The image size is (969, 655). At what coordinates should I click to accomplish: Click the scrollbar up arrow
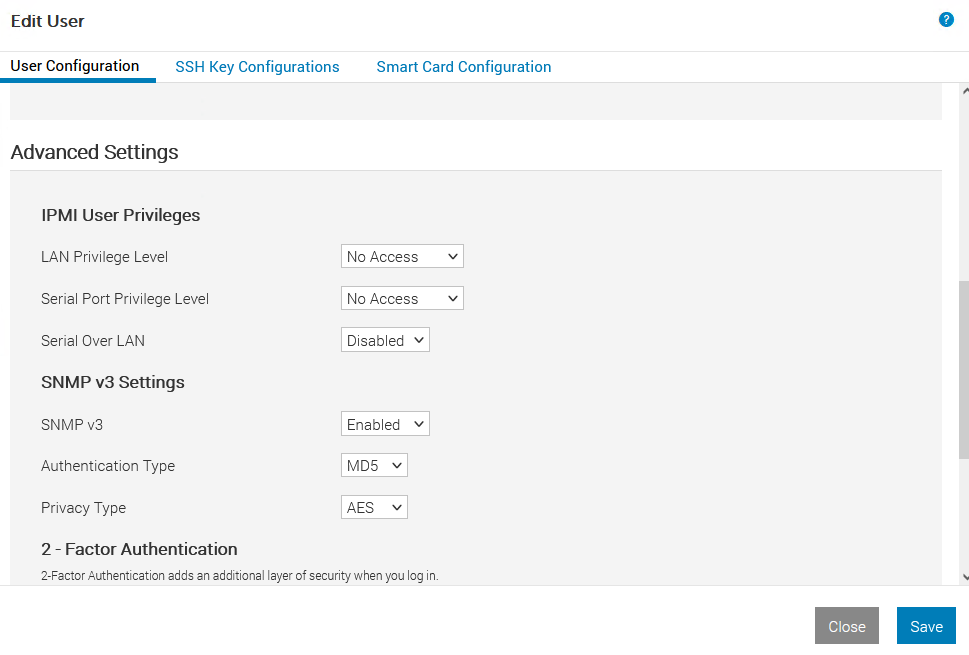[x=965, y=91]
